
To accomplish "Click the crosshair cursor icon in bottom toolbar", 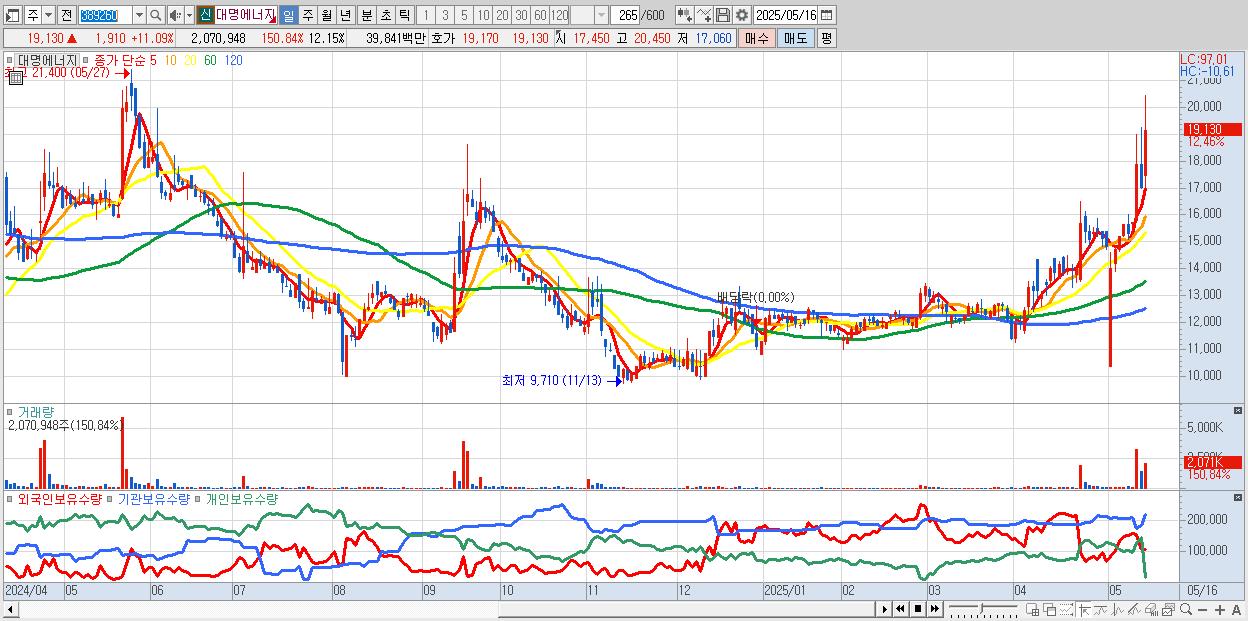I will [1084, 610].
